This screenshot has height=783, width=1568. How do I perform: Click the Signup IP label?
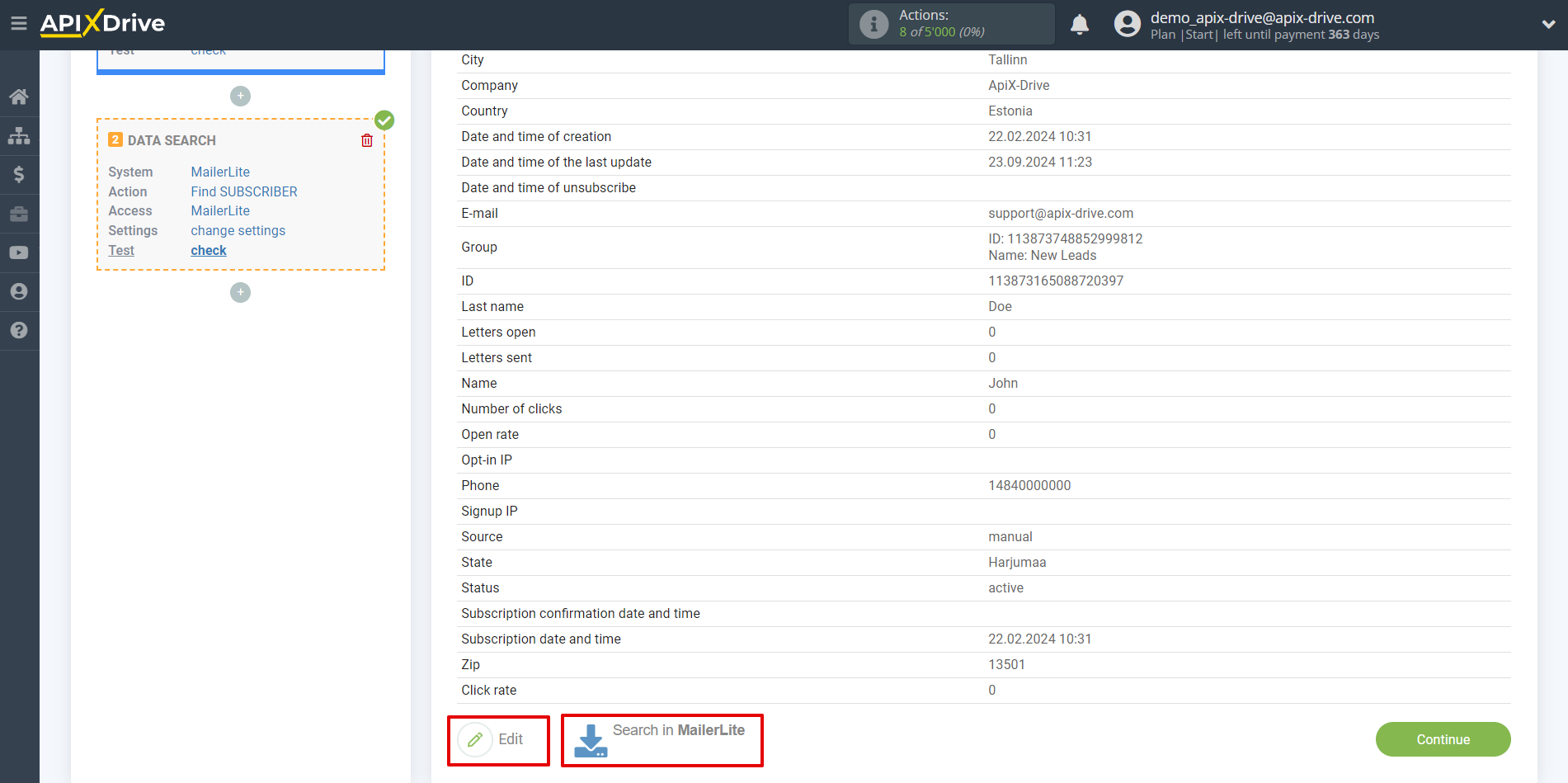[489, 511]
